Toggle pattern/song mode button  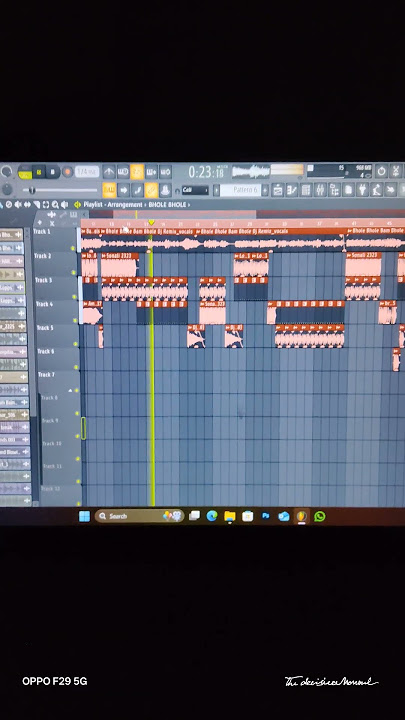25,172
